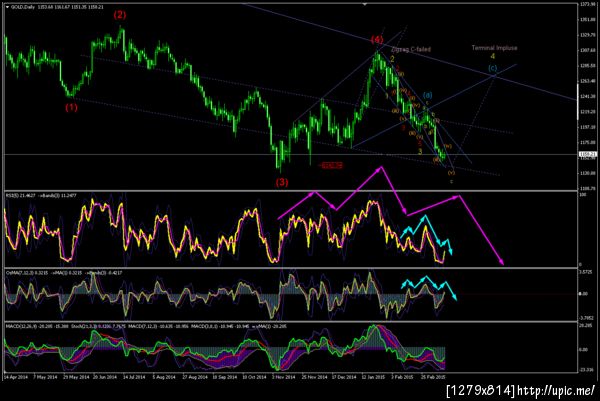
Task: Click the 100 level on RSI scale
Action: pyautogui.click(x=584, y=195)
